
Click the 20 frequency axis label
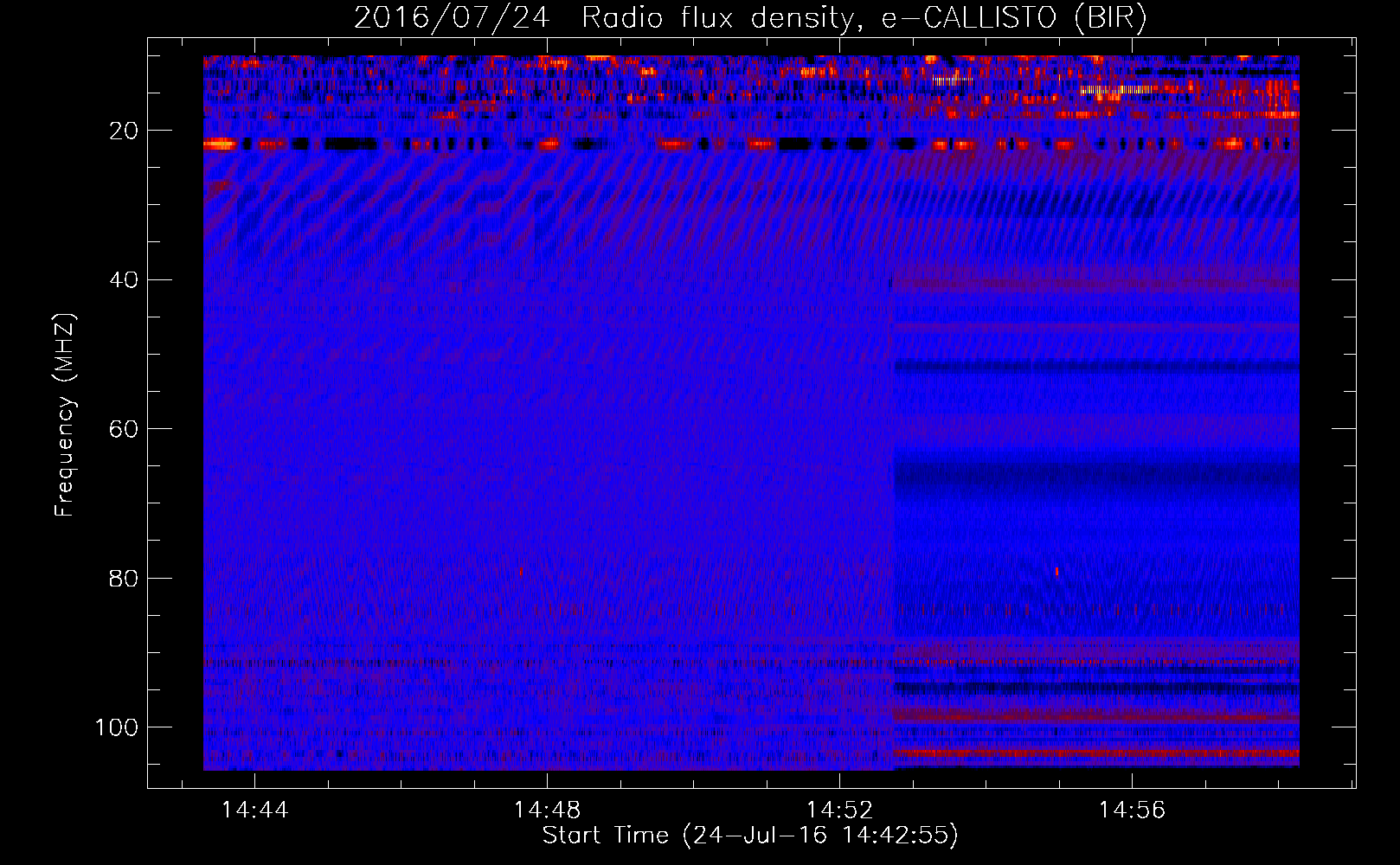(125, 131)
